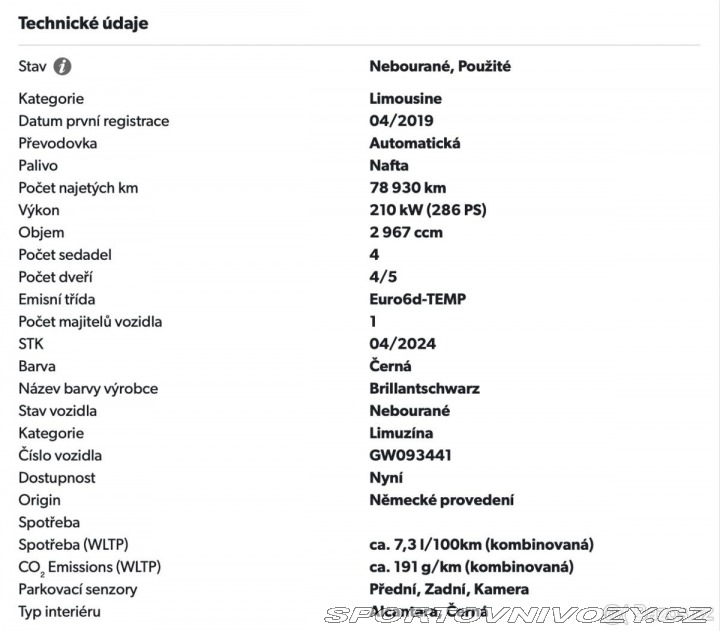Click the Brillantschwarz color name
Screen dimensions: 720x631
[424, 389]
